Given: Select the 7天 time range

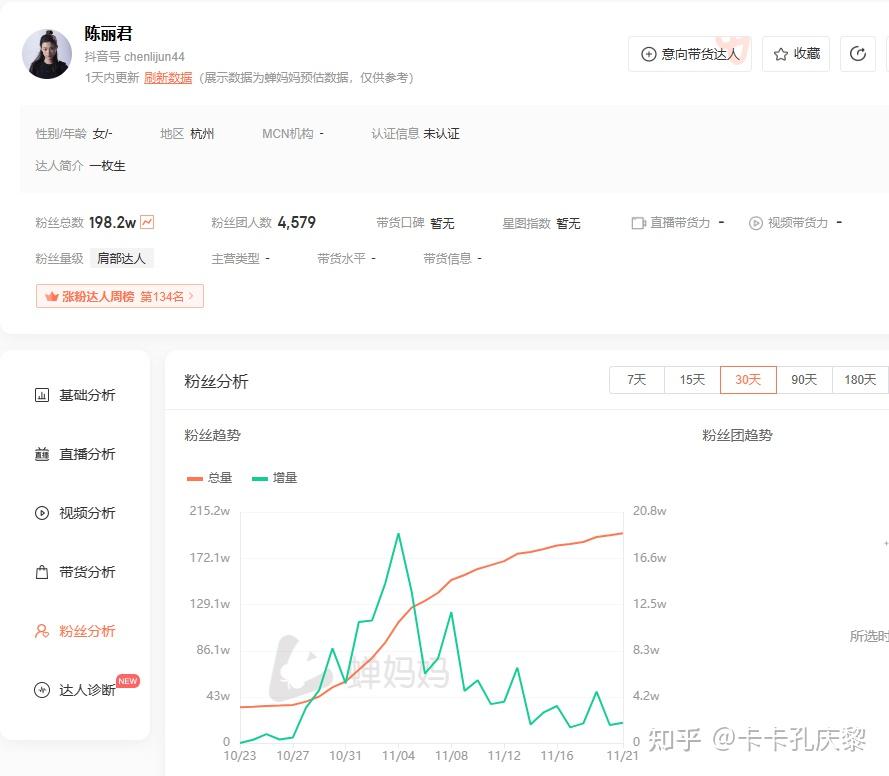Looking at the screenshot, I should point(636,380).
